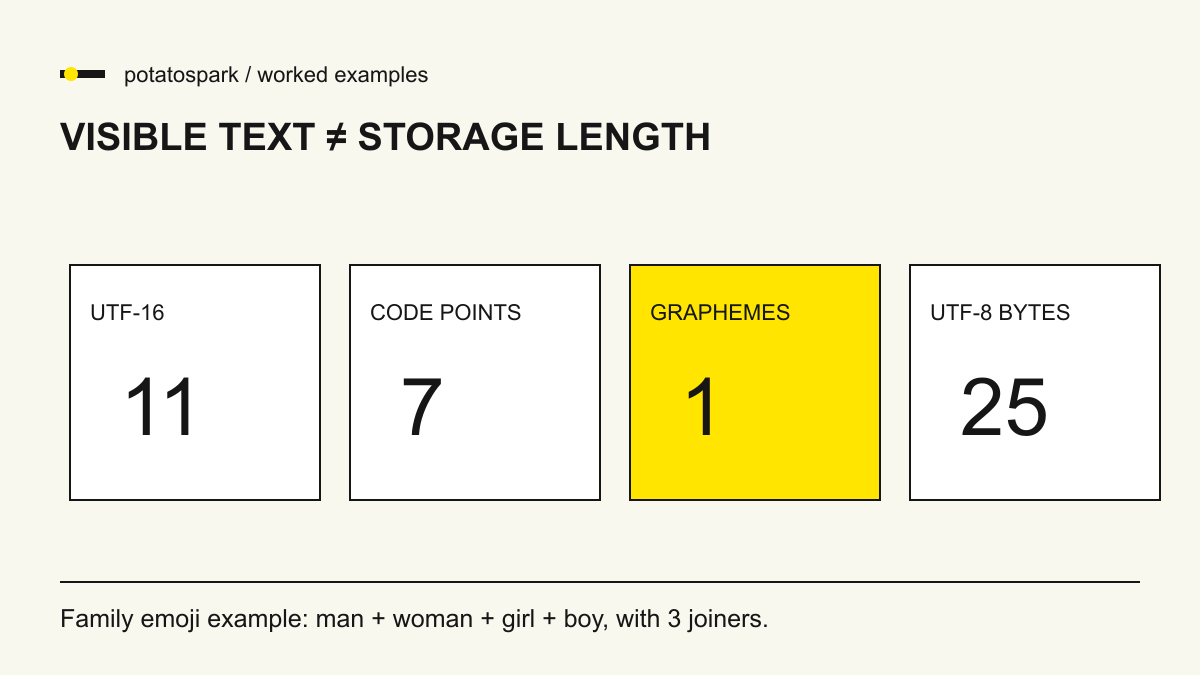Image resolution: width=1200 pixels, height=675 pixels.
Task: Select the UTF-16 label
Action: pyautogui.click(x=127, y=313)
